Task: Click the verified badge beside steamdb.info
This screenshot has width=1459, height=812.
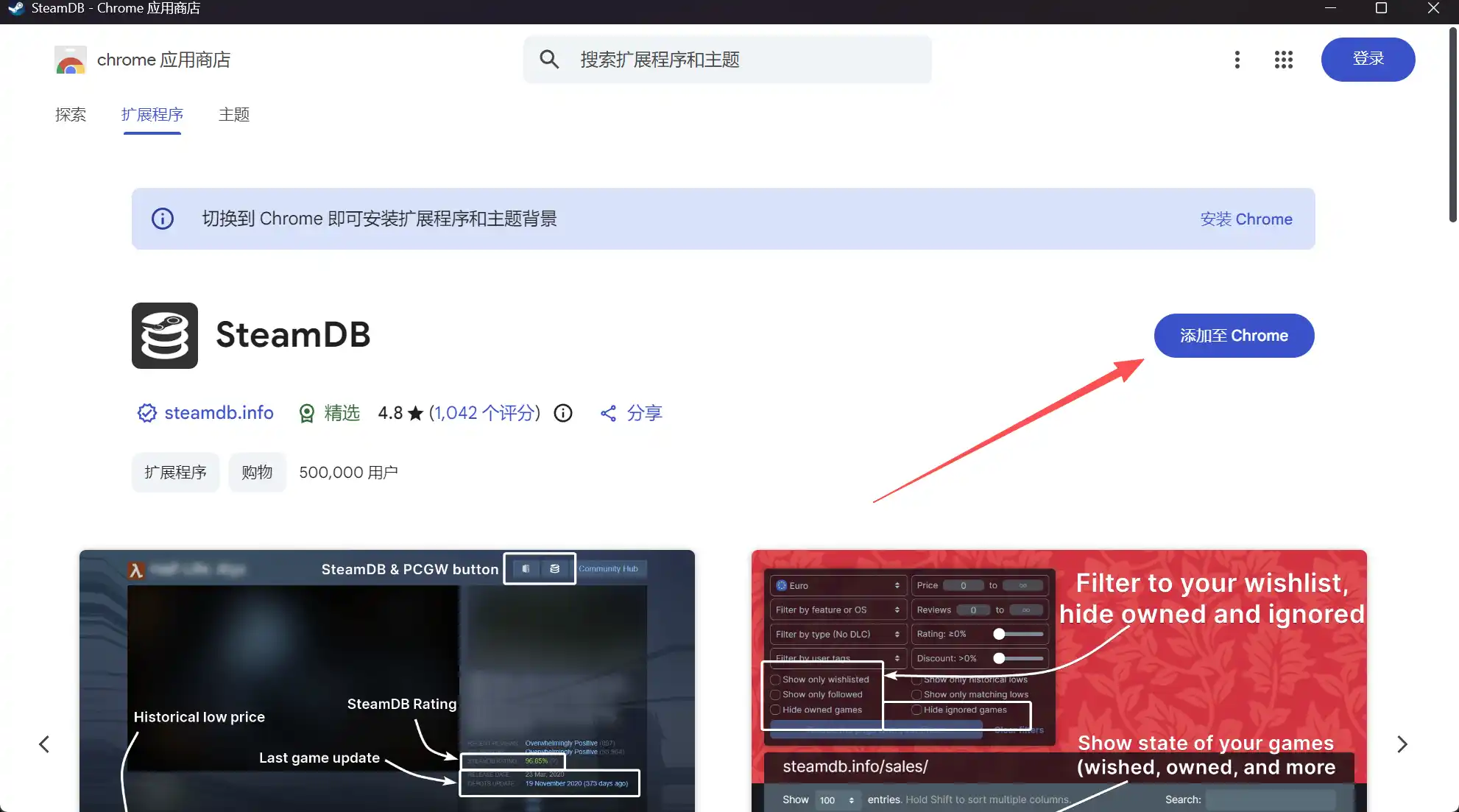Action: coord(146,413)
